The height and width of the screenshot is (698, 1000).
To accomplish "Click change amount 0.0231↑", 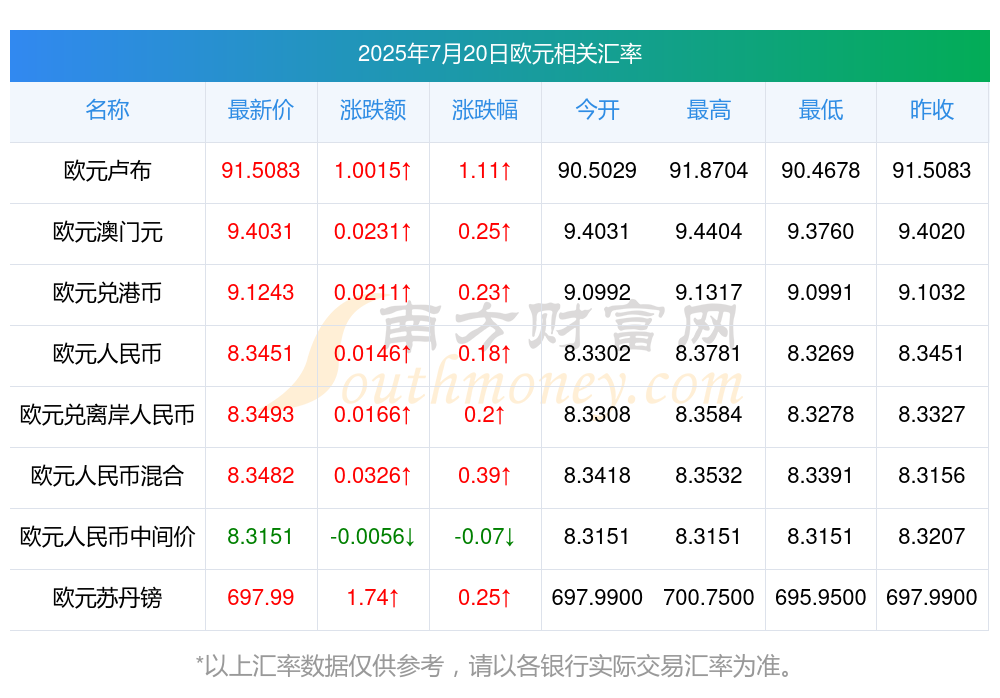I will pos(373,232).
